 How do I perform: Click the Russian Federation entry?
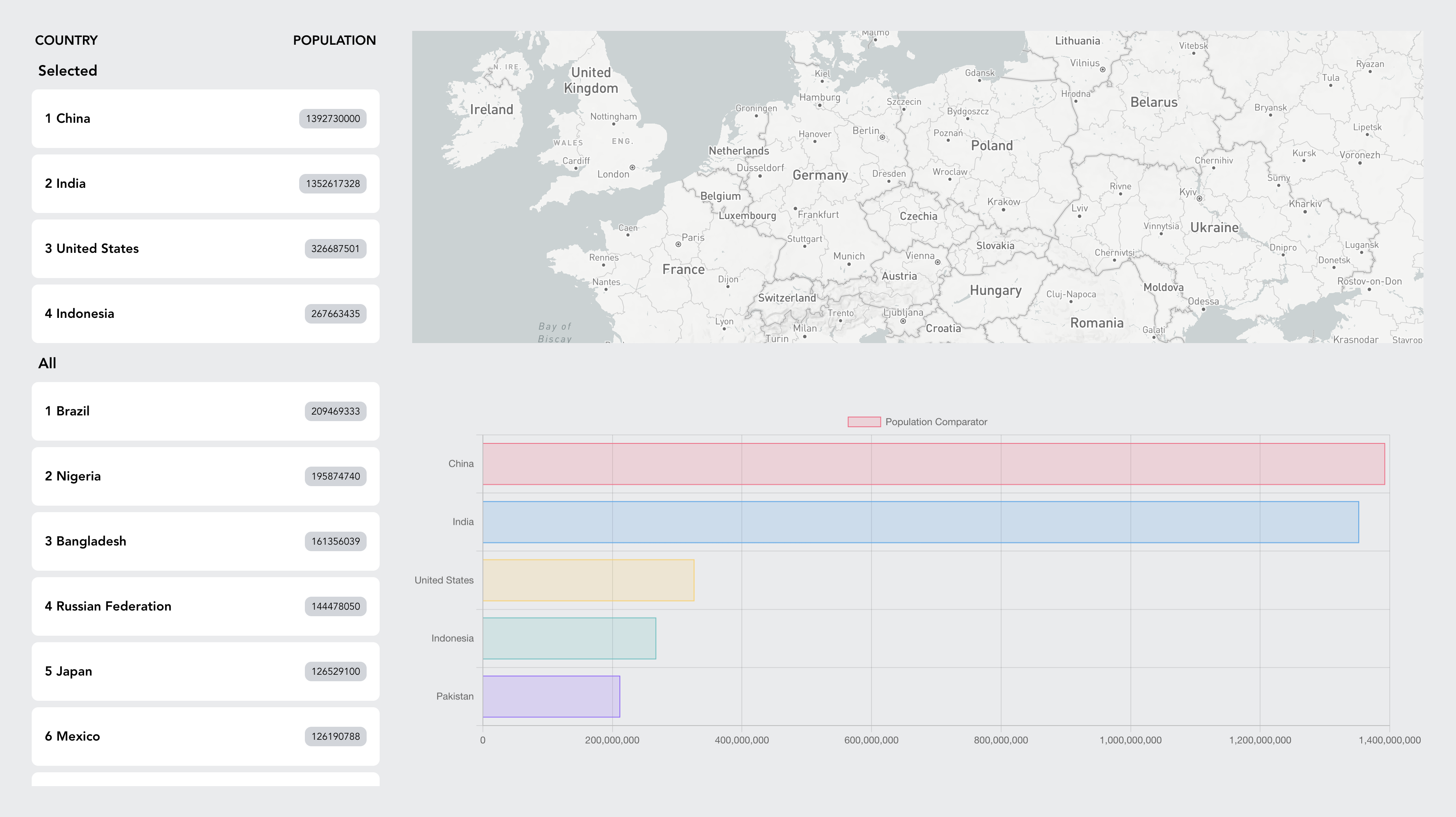point(205,606)
